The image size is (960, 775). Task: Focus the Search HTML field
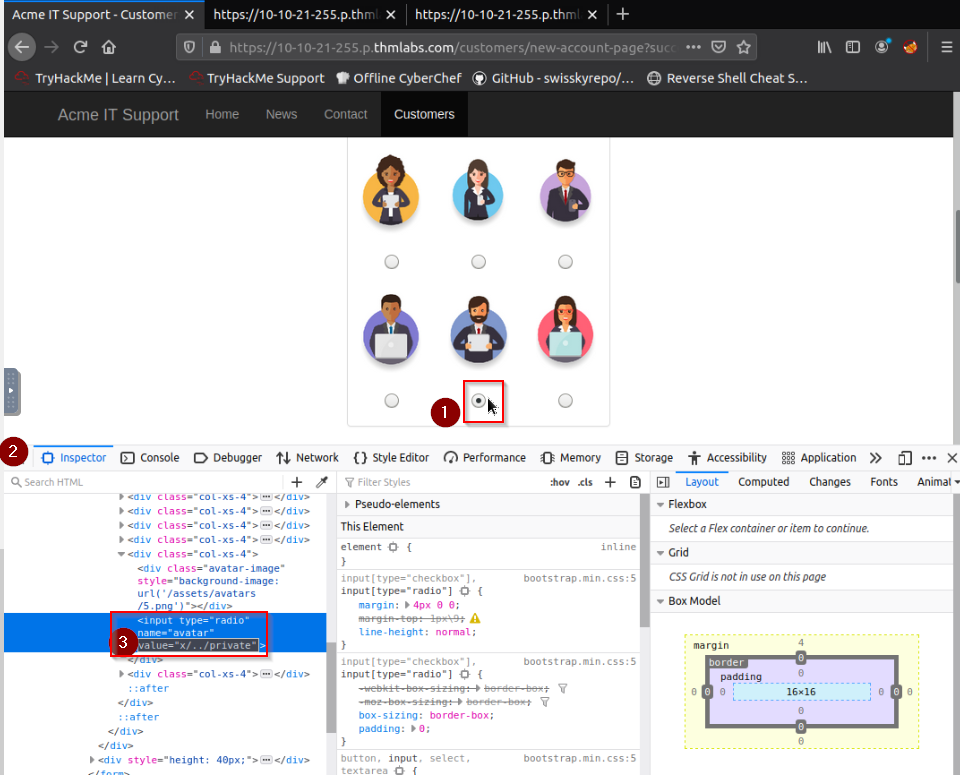pos(147,482)
